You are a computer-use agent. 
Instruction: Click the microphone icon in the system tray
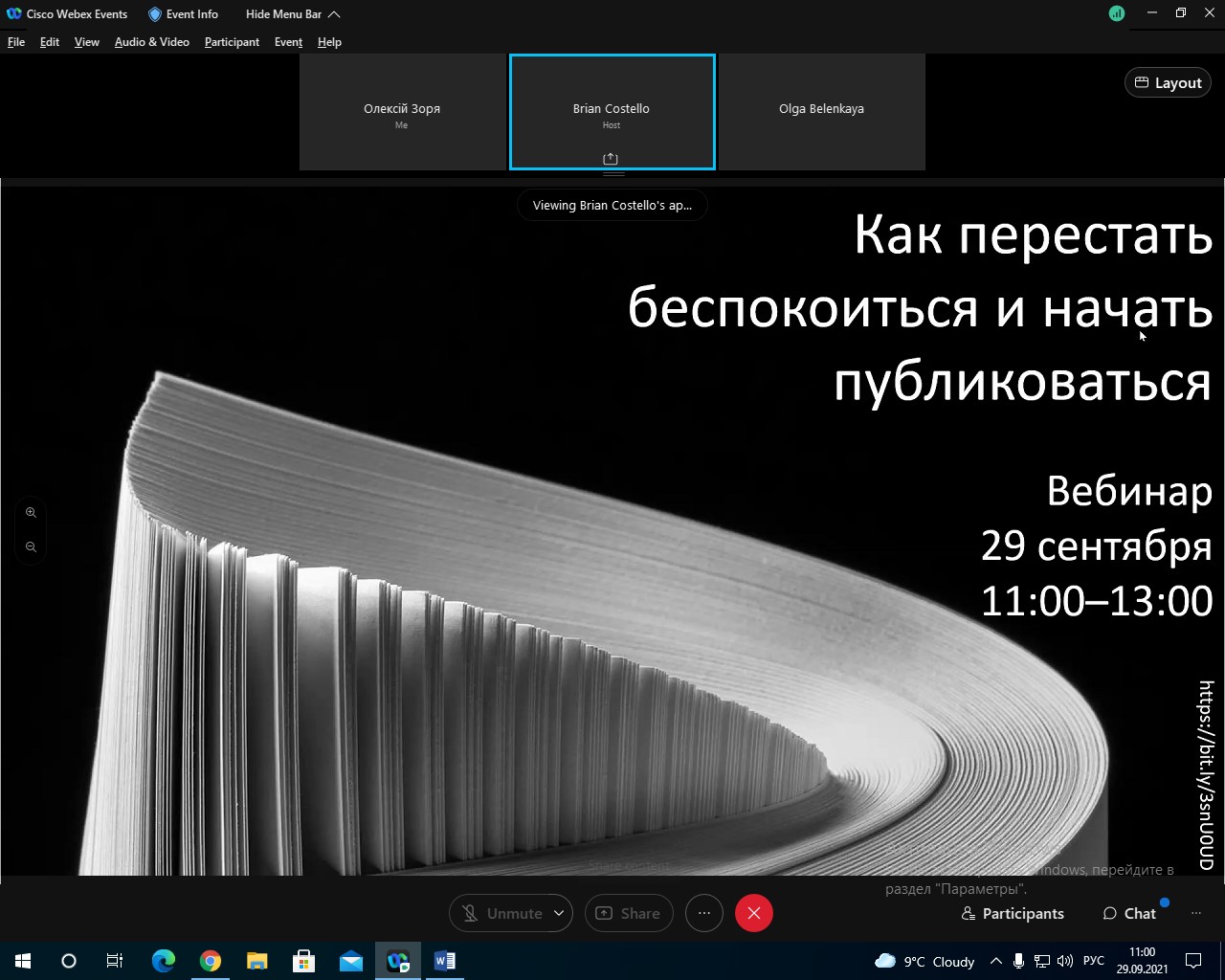[x=1019, y=961]
